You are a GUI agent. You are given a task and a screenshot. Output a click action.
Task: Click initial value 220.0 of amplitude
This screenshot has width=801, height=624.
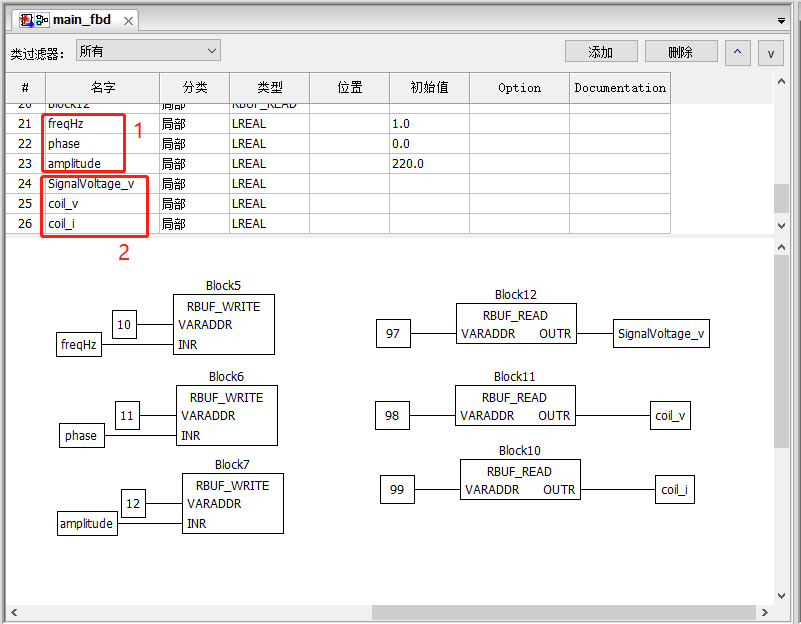430,163
